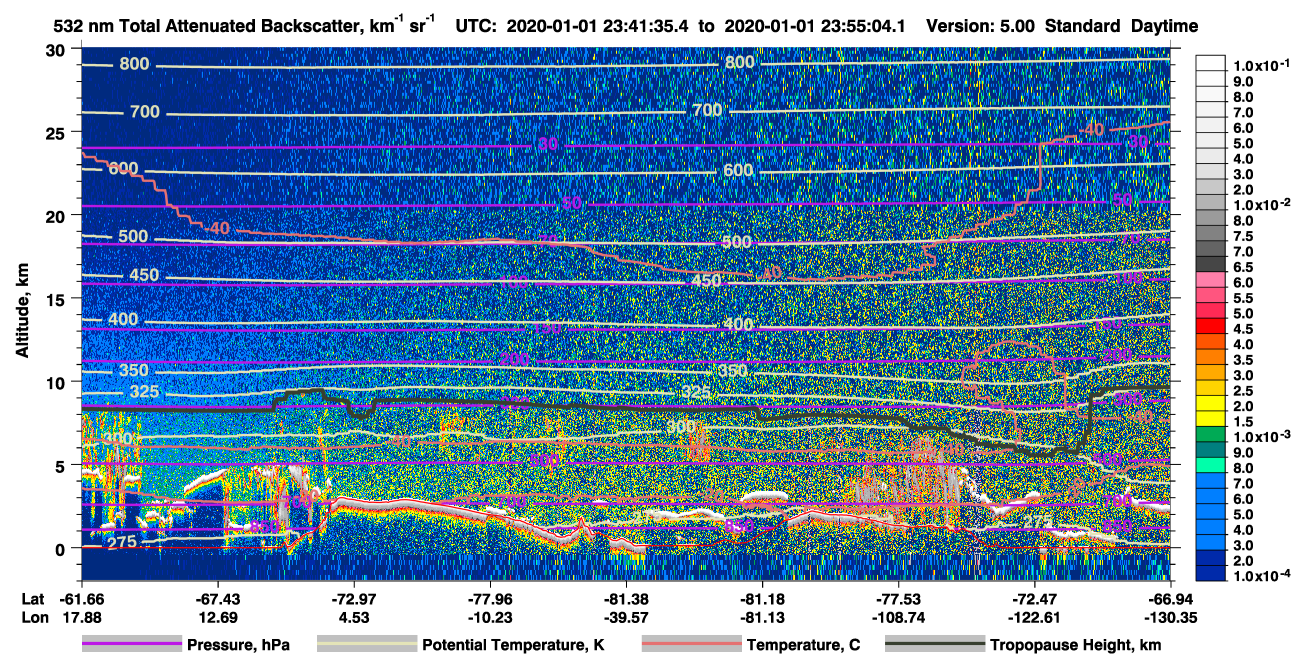Click the end time 2020-01-01 23:55:04.1
The image size is (1300, 667).
[813, 26]
